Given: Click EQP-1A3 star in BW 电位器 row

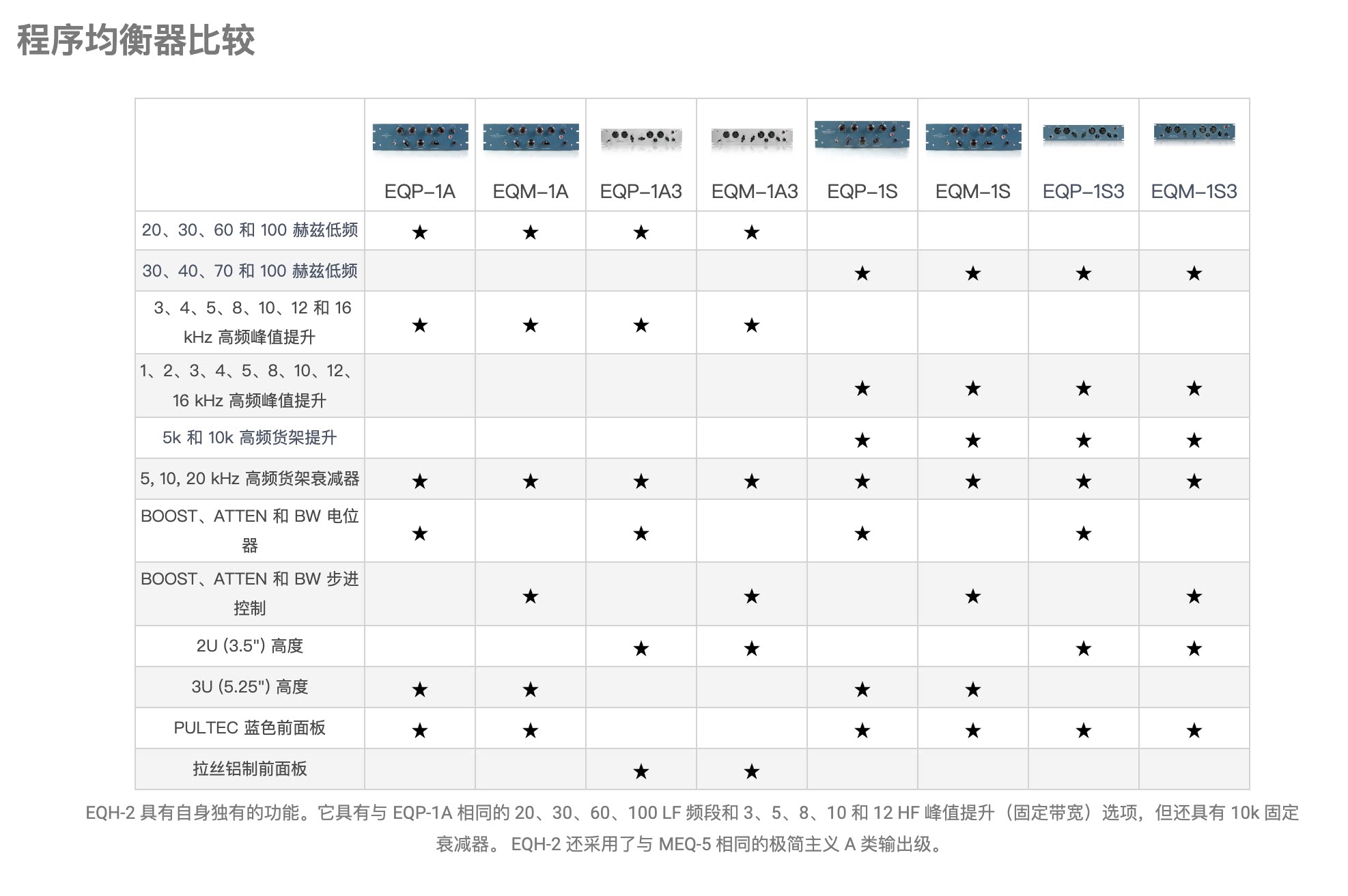Looking at the screenshot, I should pos(641,533).
